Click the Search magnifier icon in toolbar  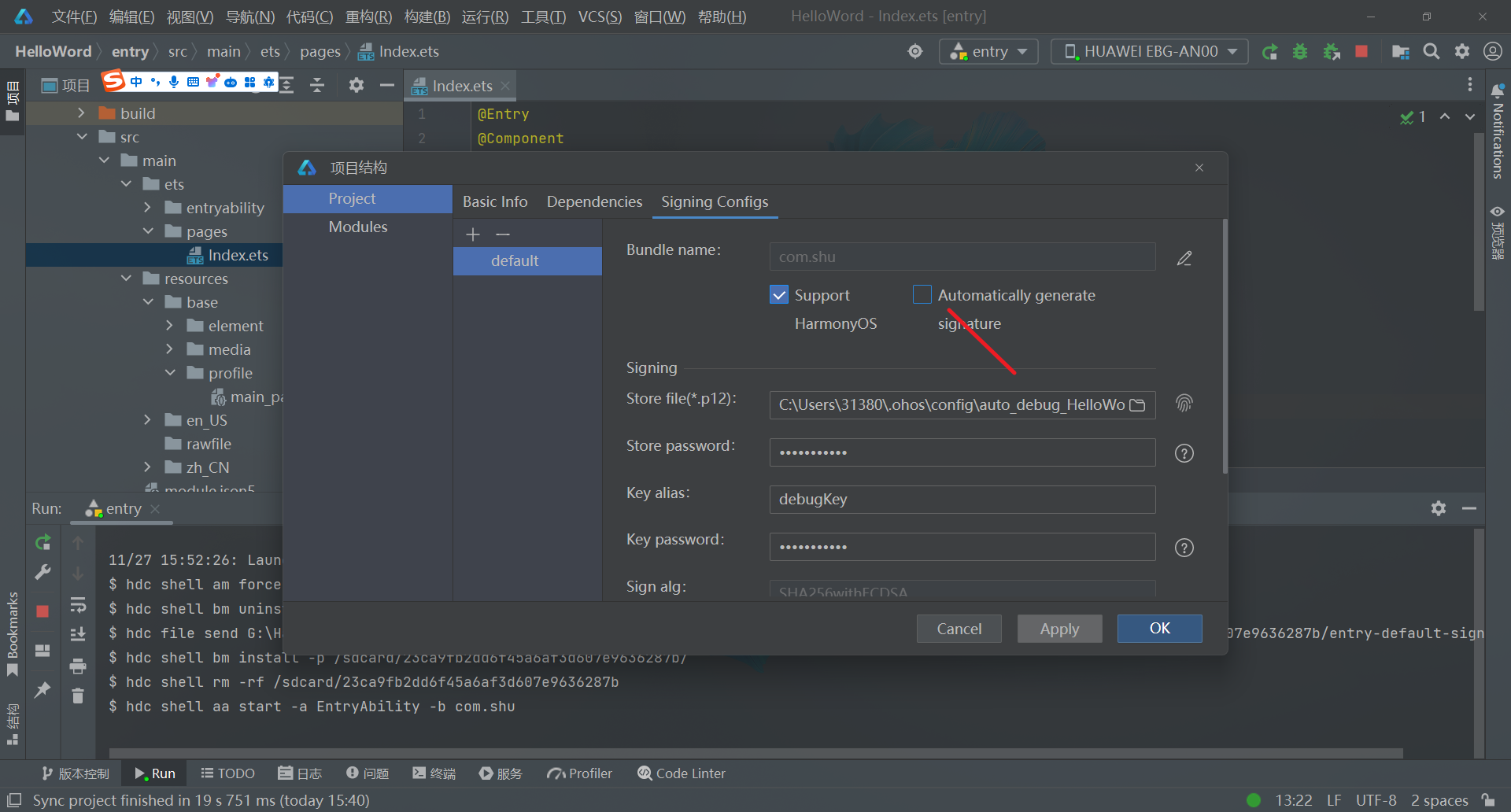(1432, 52)
